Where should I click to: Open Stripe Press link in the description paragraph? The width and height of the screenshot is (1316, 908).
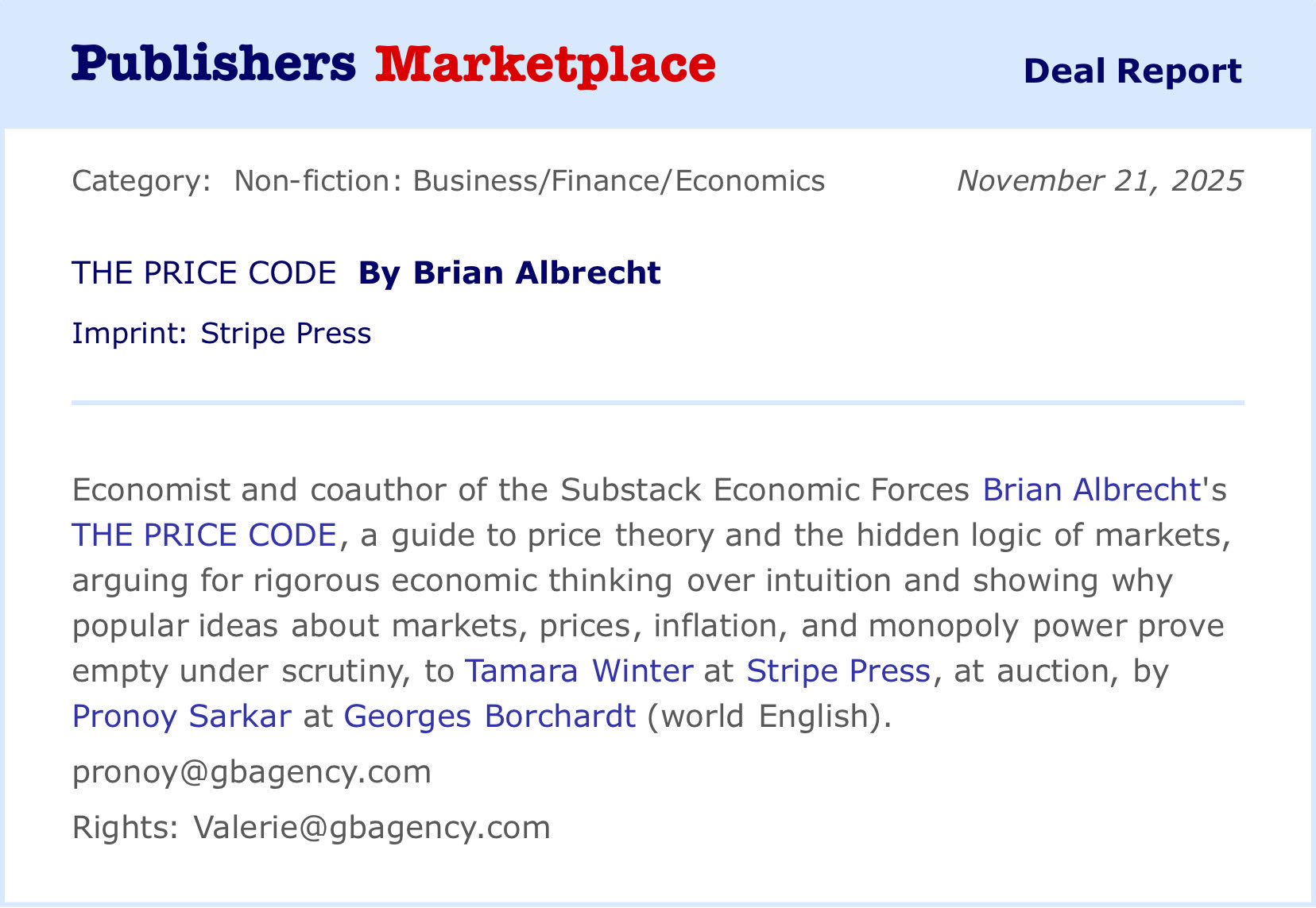pos(838,671)
